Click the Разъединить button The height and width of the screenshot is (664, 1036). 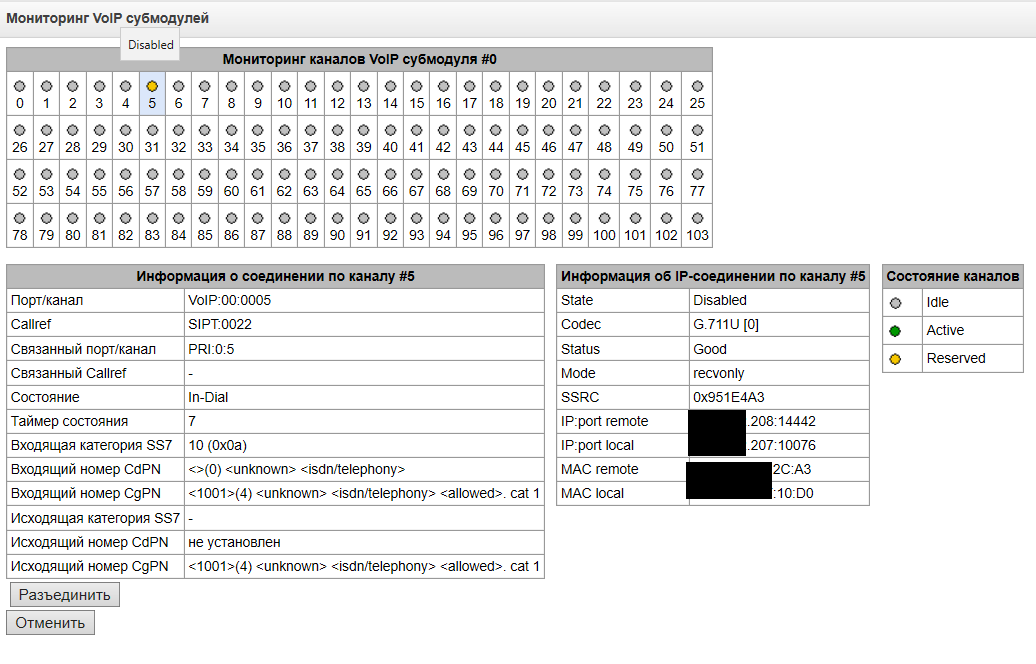pyautogui.click(x=65, y=595)
